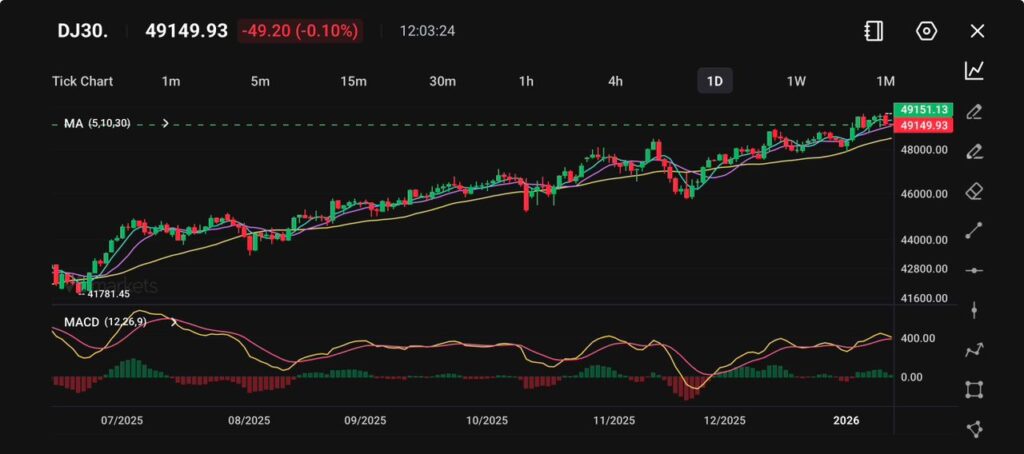Click the green 49151.13 price tag
This screenshot has width=1024, height=454.
(x=924, y=109)
